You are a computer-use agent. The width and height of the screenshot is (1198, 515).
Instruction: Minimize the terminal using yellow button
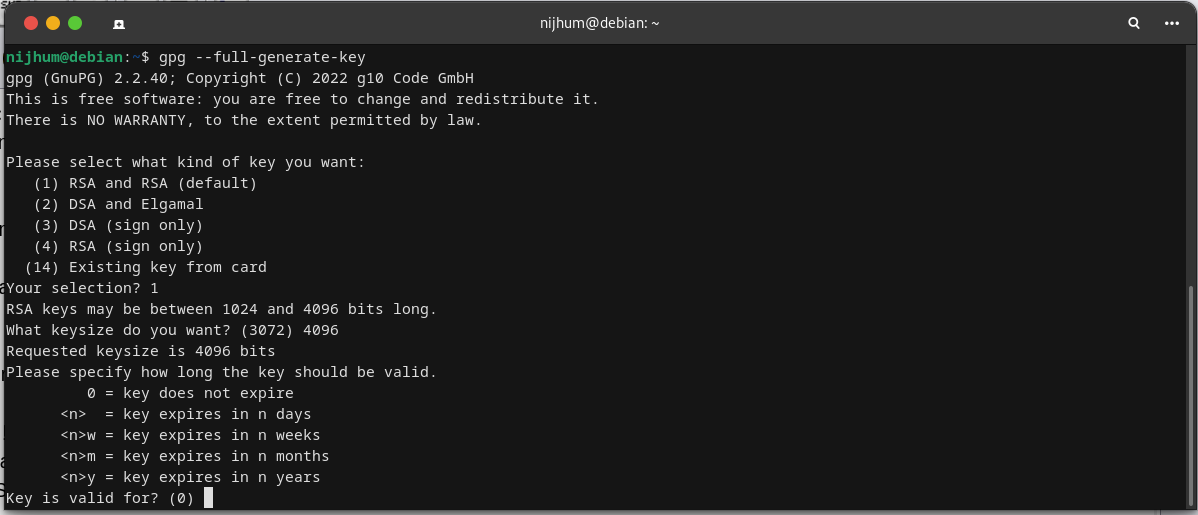click(53, 22)
